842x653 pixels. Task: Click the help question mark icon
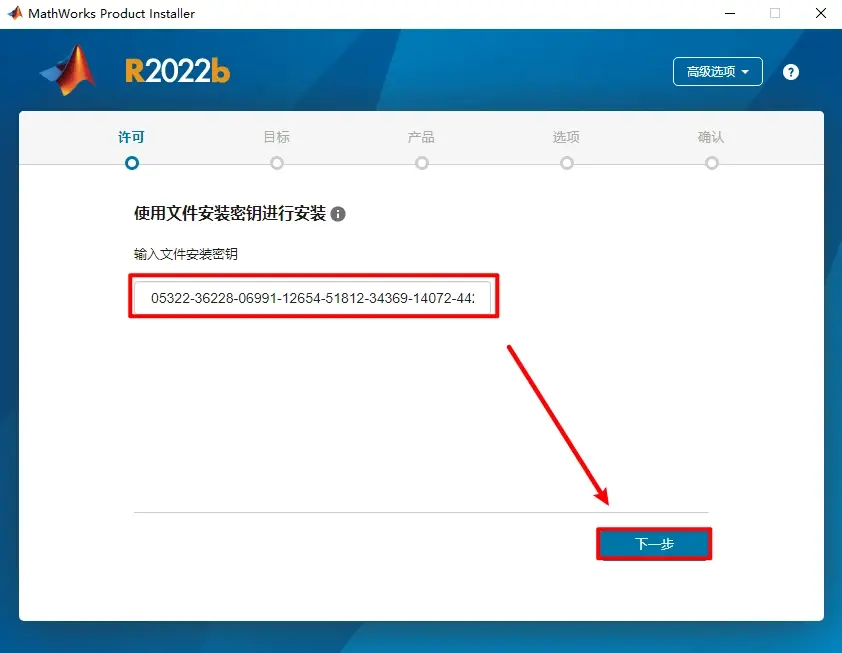[790, 72]
